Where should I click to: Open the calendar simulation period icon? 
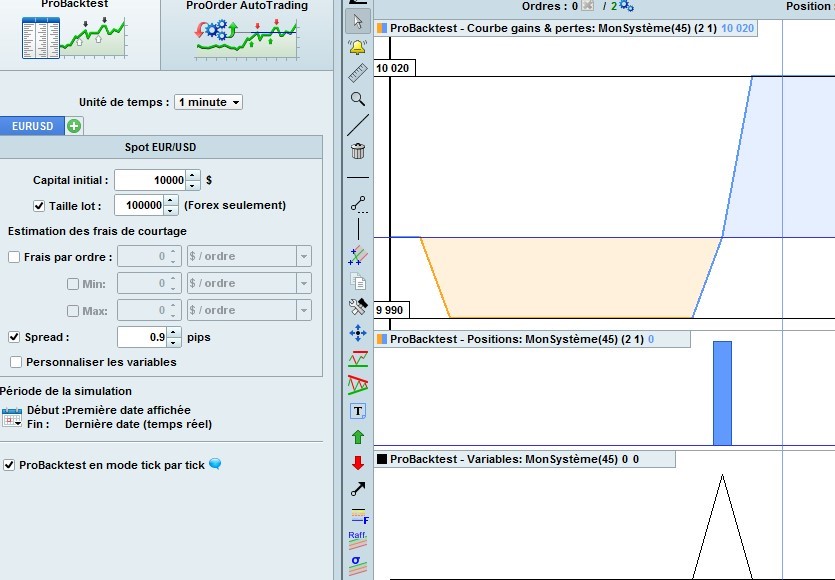click(12, 417)
